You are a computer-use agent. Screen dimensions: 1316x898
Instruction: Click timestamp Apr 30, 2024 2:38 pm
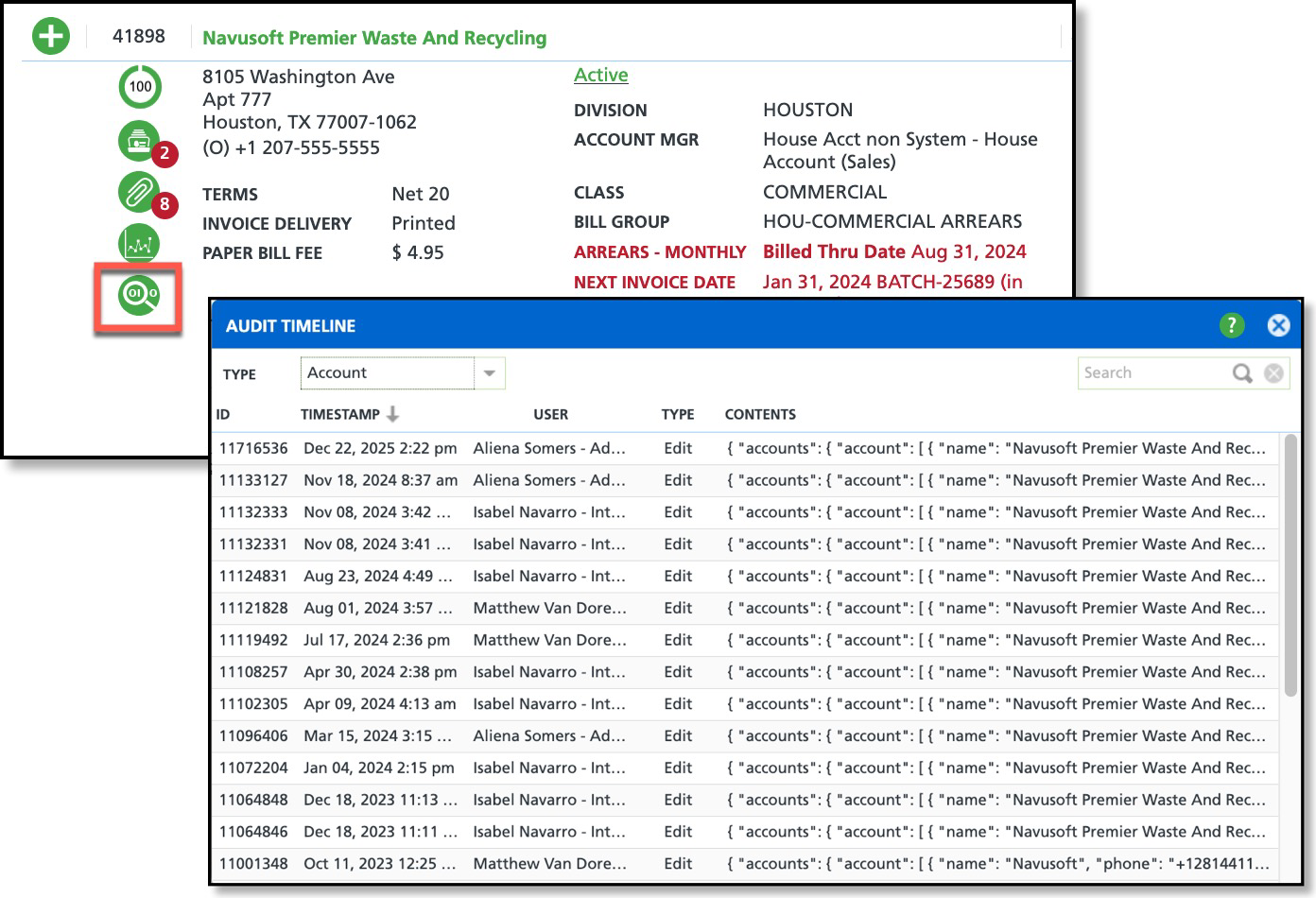click(380, 672)
